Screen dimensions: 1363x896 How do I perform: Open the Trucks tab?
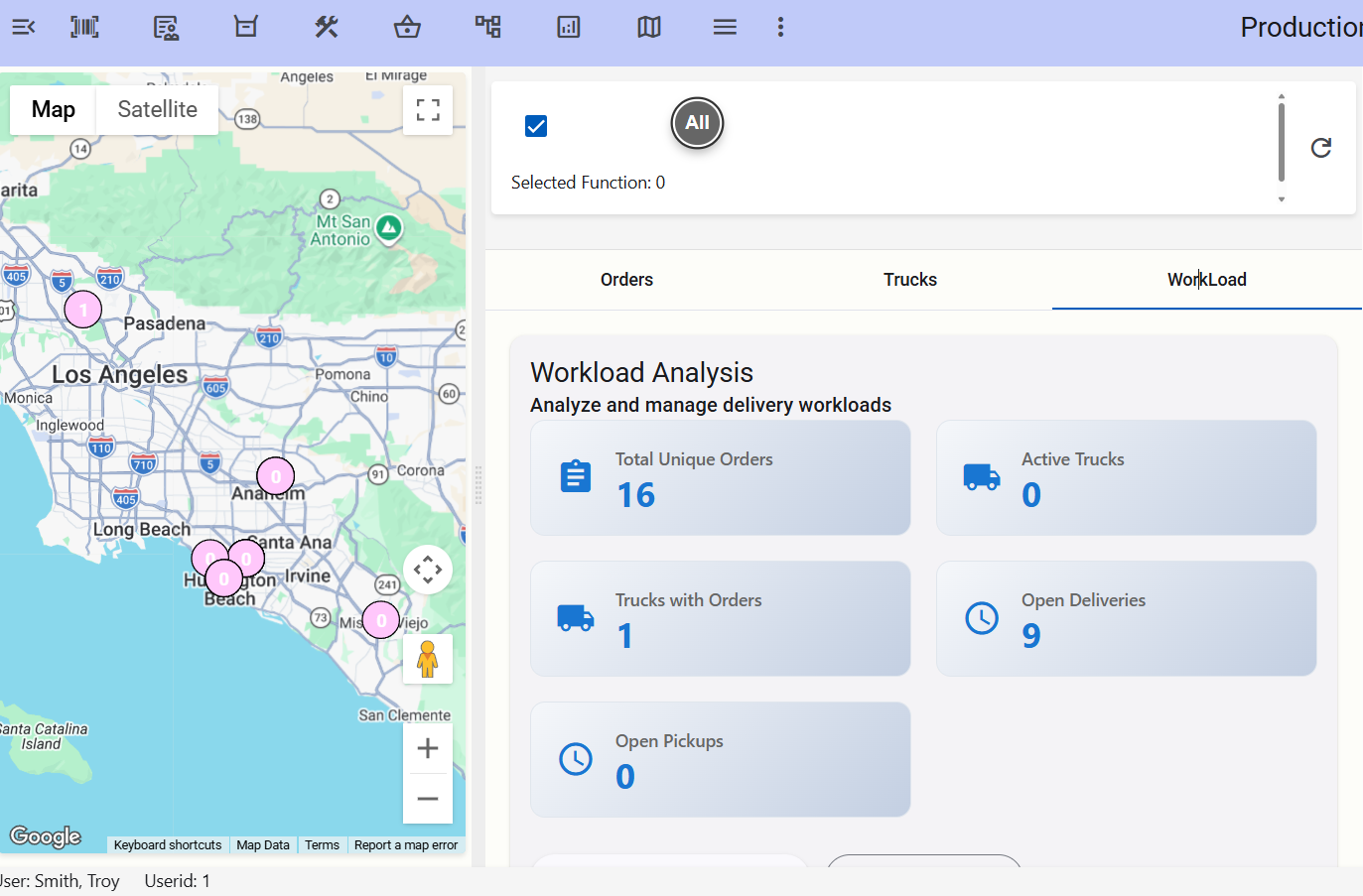tap(909, 279)
